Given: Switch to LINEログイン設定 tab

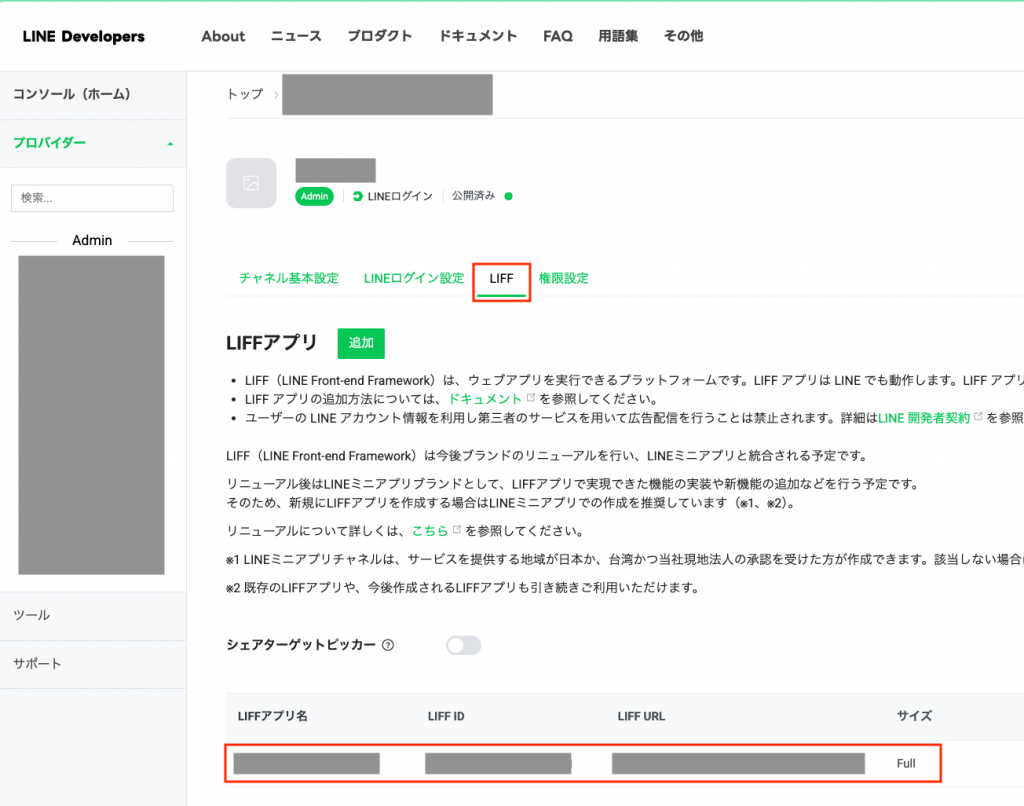Looking at the screenshot, I should pyautogui.click(x=414, y=278).
